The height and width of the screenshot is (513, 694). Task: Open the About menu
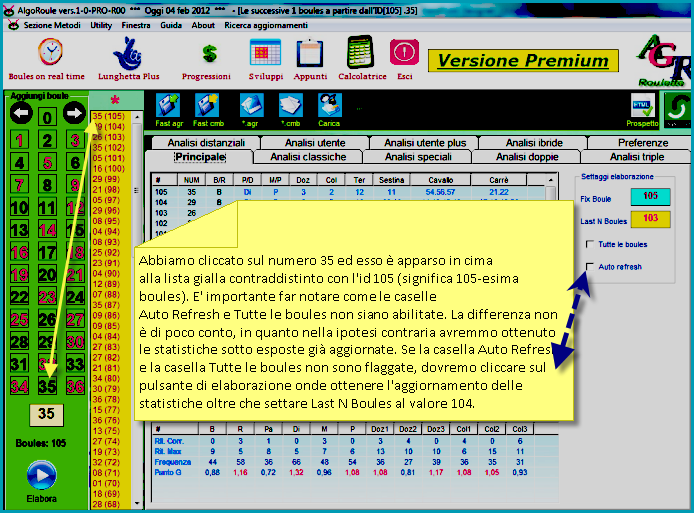(203, 25)
